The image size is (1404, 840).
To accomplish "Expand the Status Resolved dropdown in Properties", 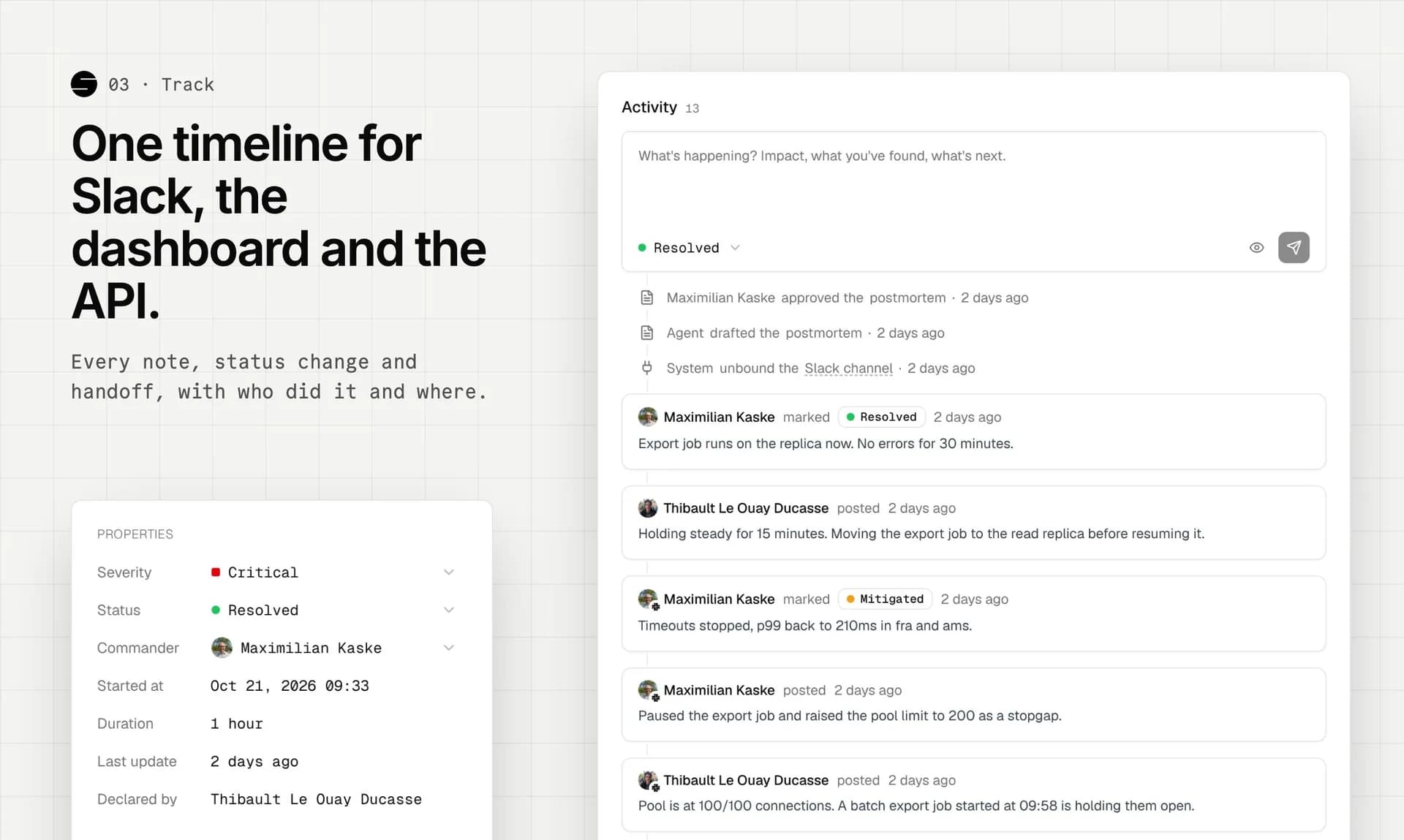I will [x=449, y=610].
